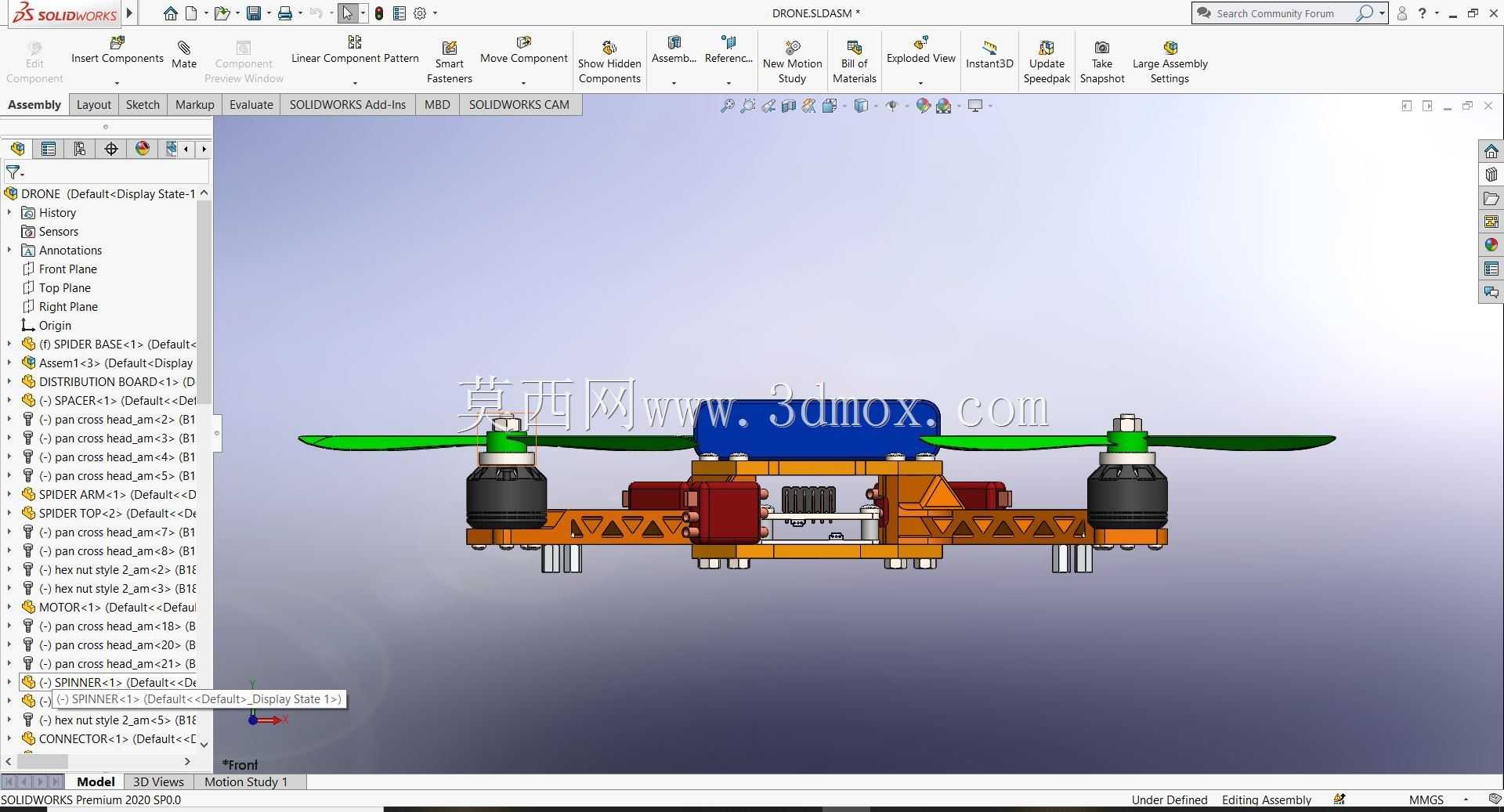The width and height of the screenshot is (1504, 812).
Task: Switch to SOLIDWORKS CAM tab
Action: (519, 105)
